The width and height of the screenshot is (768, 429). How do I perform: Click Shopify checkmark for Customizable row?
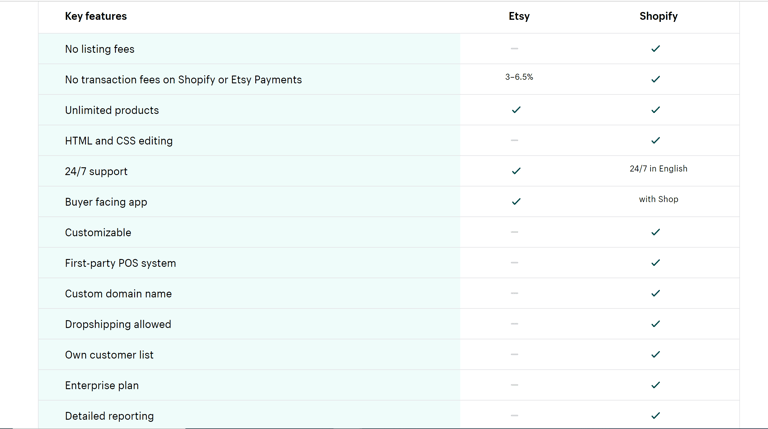[x=656, y=232]
